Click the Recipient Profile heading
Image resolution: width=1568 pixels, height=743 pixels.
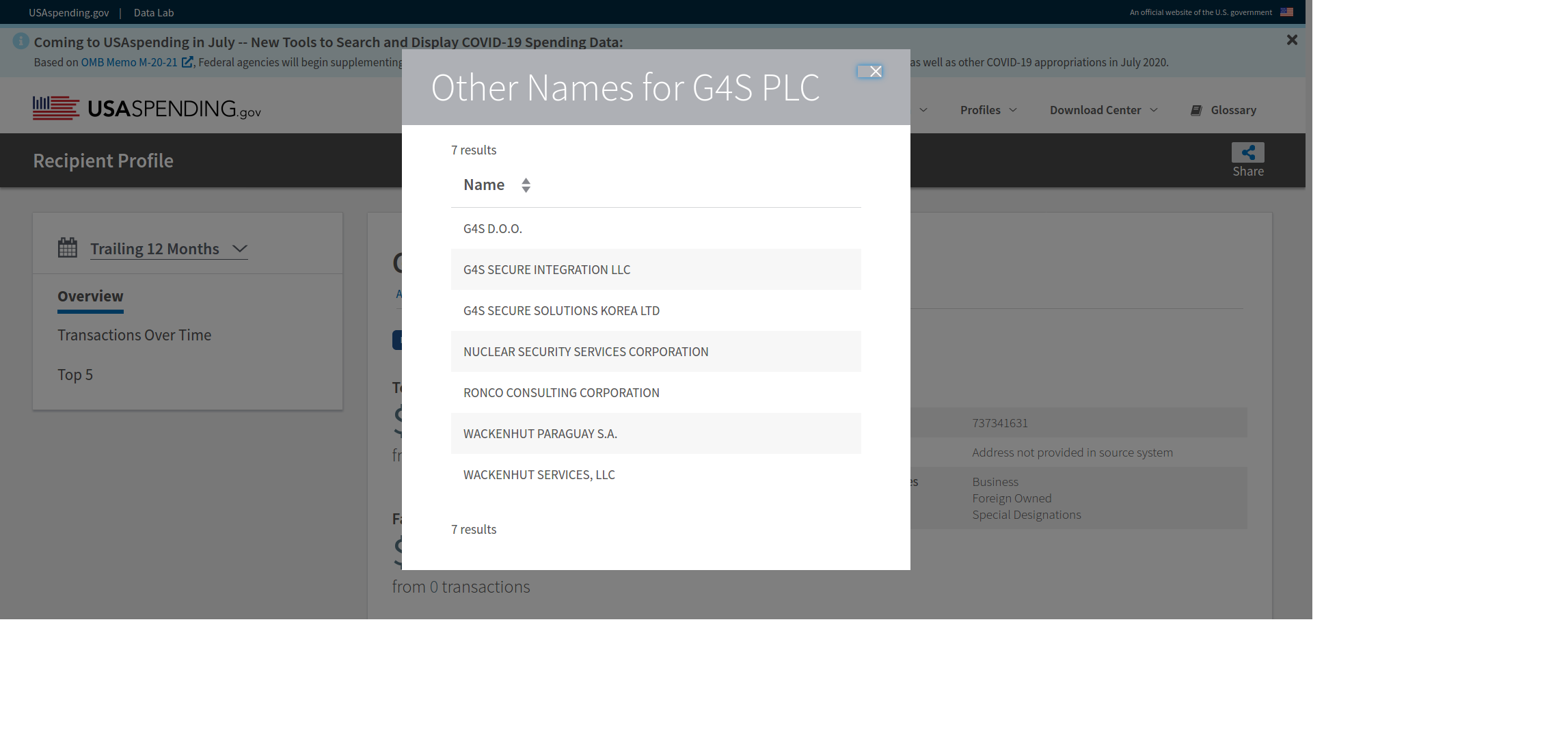[x=103, y=161]
